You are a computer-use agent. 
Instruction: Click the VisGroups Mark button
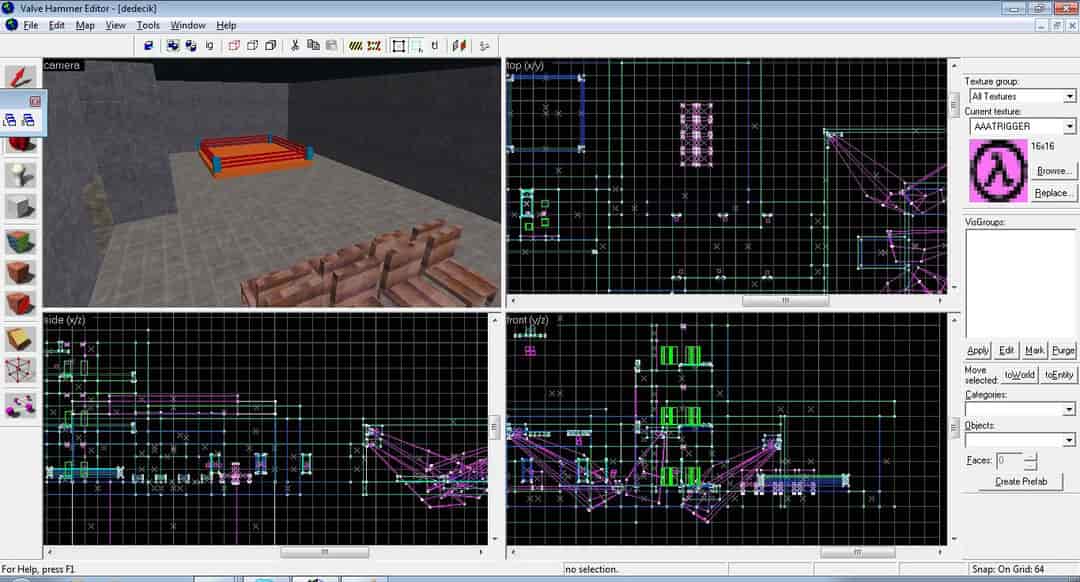1035,350
